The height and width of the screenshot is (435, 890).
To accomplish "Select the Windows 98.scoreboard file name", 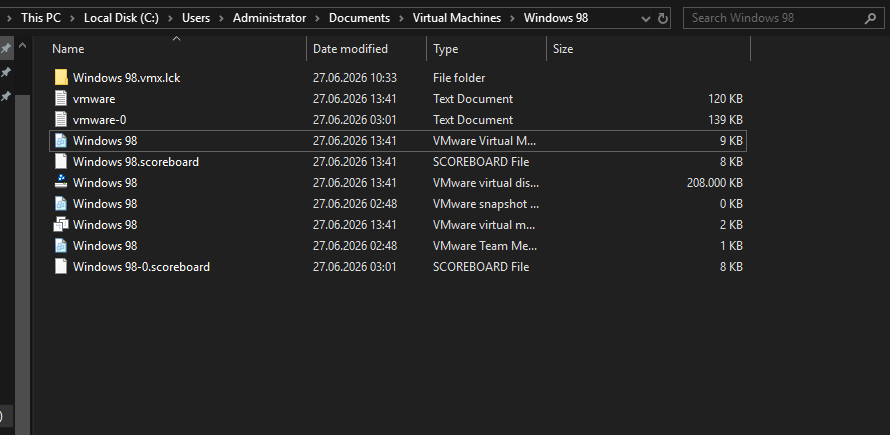I will [136, 162].
